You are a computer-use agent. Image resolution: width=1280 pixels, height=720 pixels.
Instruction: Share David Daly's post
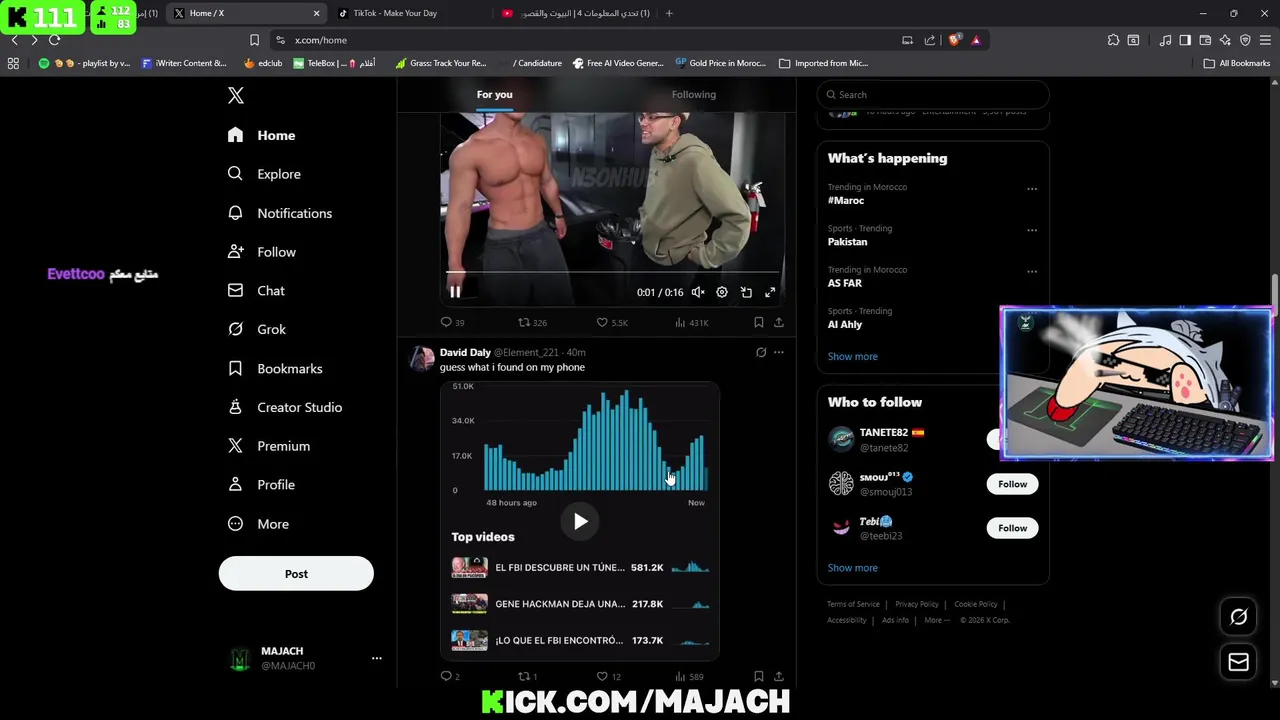779,677
